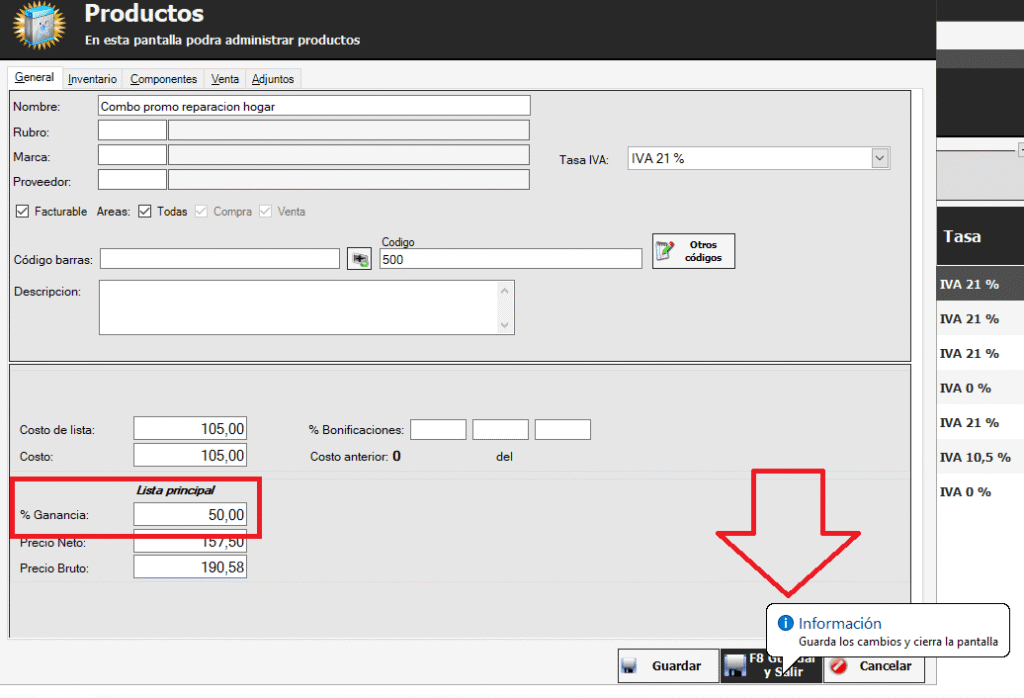Click the Otros códigos notepad icon
Viewport: 1024px width, 698px height.
665,252
